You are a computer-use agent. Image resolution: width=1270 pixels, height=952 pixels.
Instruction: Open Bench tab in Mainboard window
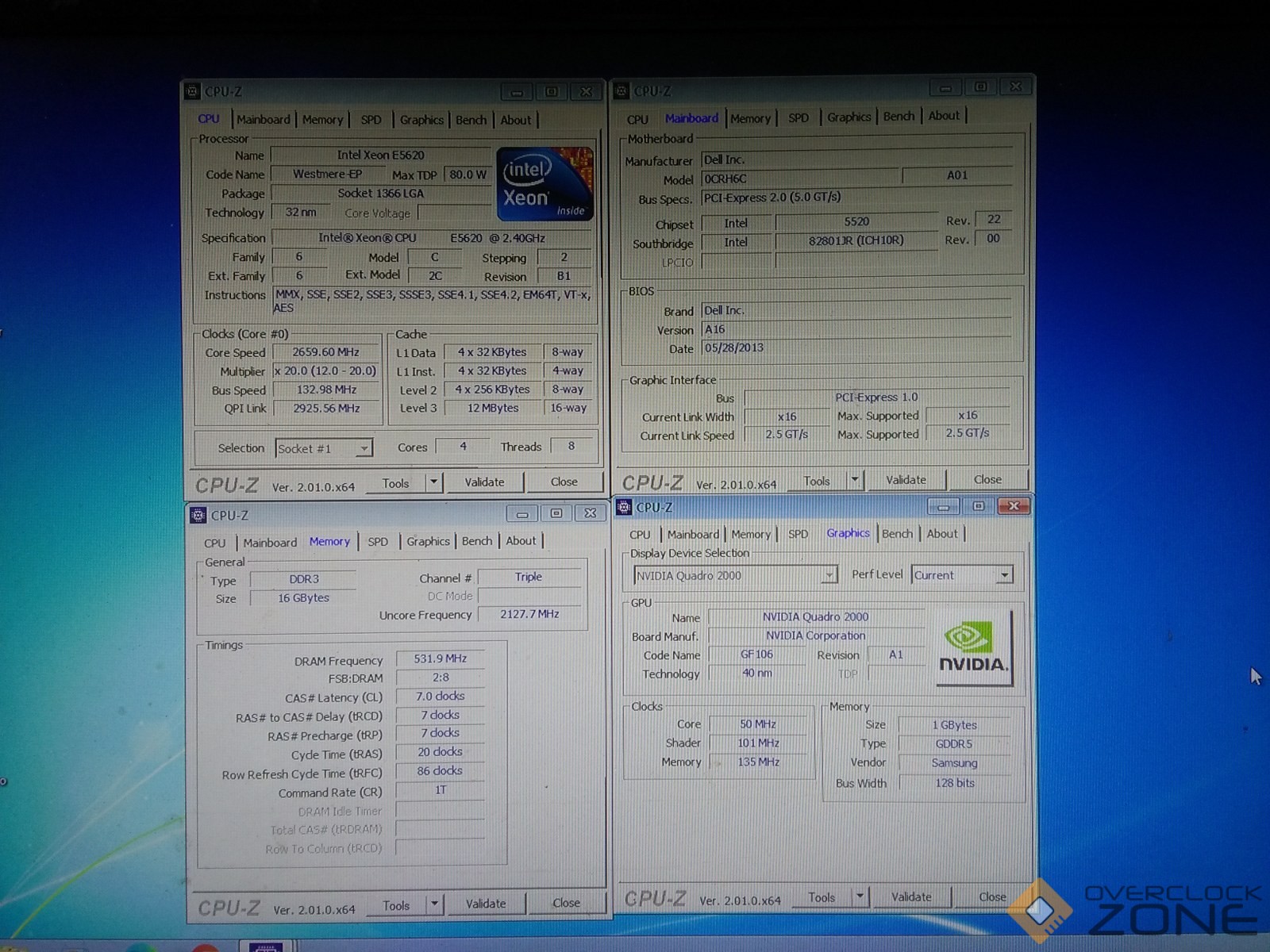(899, 116)
